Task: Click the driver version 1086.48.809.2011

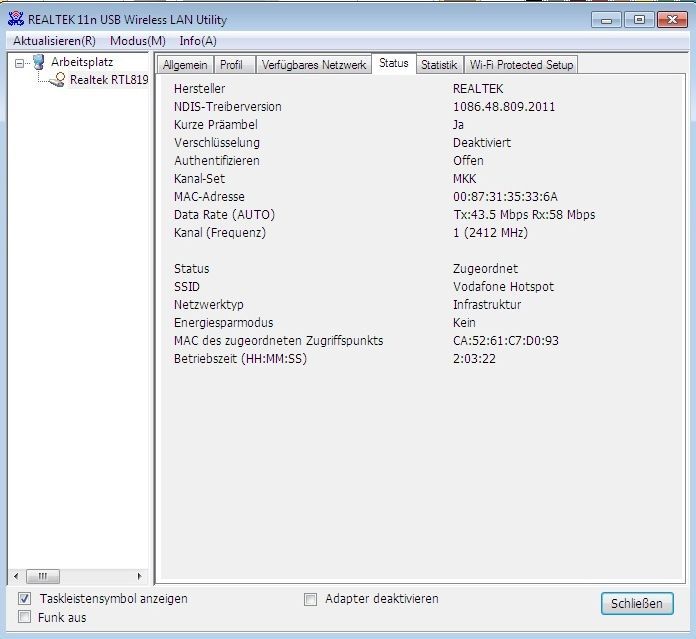Action: [504, 106]
